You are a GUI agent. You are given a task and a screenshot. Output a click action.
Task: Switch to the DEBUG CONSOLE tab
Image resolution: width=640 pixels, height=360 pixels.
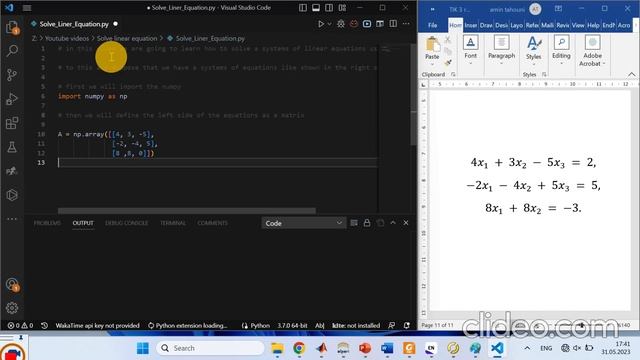tap(127, 223)
